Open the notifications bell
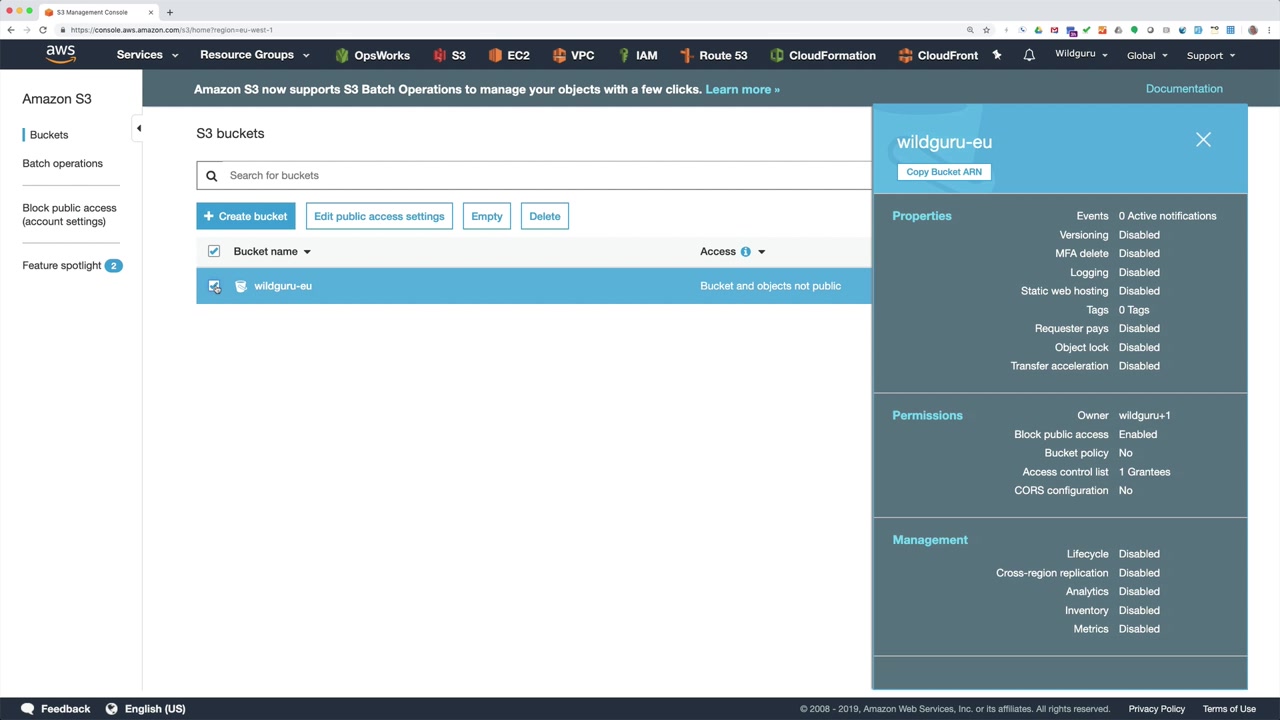Screen dimensions: 1280x720 1029,55
